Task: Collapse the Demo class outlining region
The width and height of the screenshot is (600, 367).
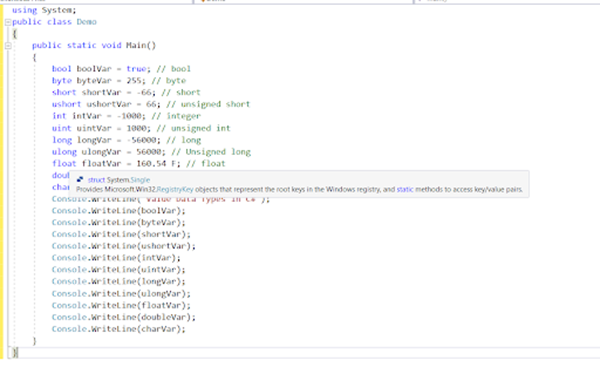Action: click(8, 22)
